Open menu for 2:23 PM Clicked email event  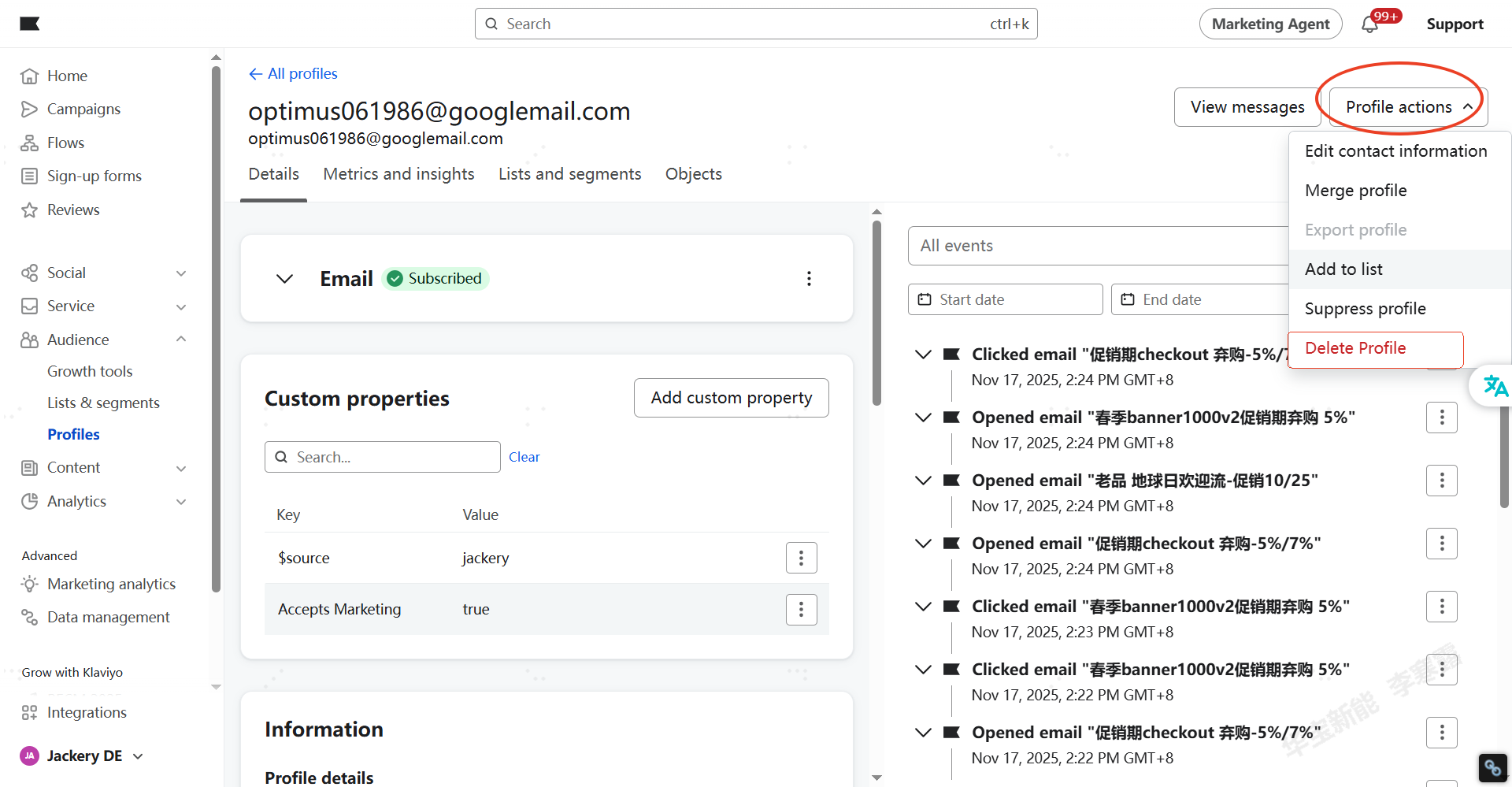[1441, 607]
